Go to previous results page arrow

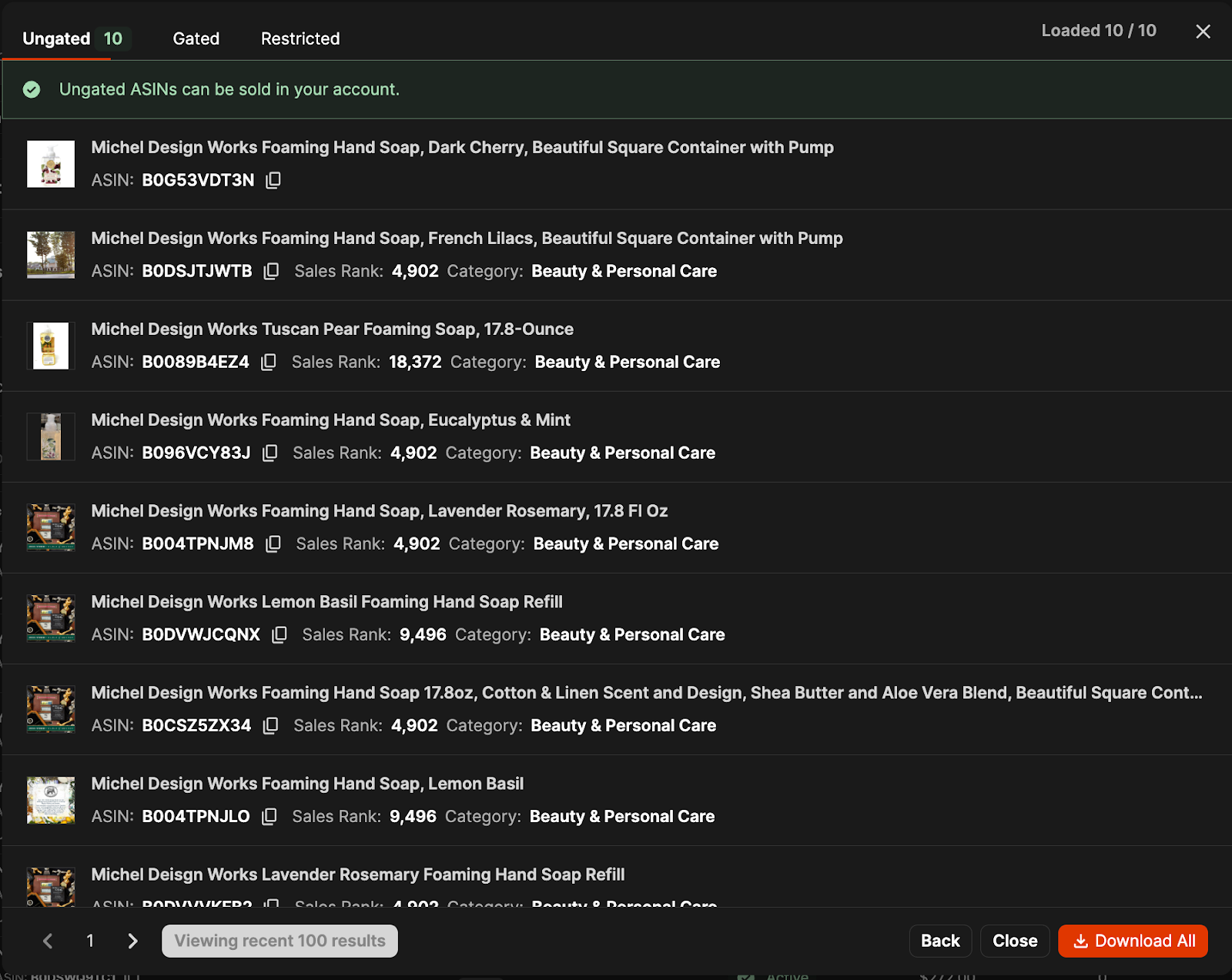48,941
